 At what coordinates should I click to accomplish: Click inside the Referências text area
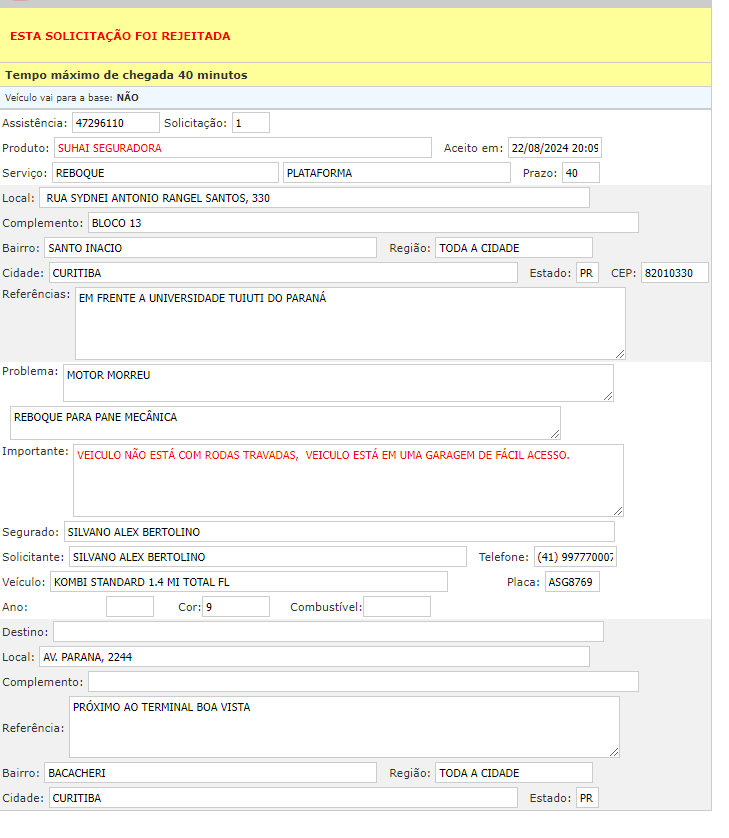350,322
